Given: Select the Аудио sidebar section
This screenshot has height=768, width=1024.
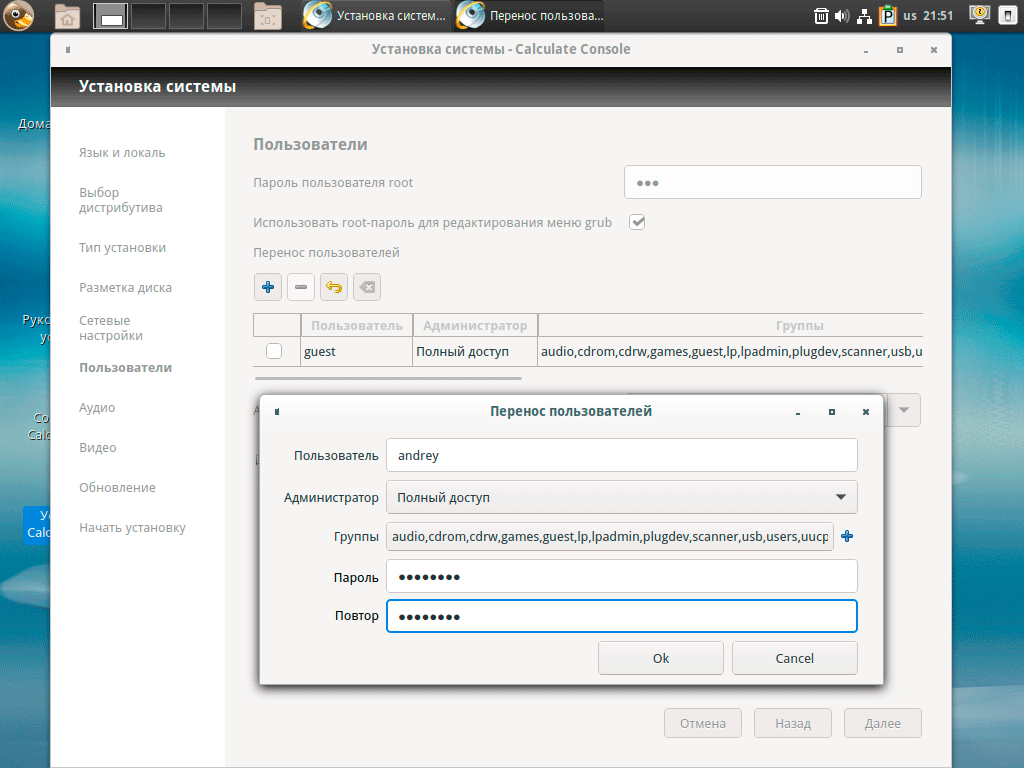Looking at the screenshot, I should coord(97,408).
